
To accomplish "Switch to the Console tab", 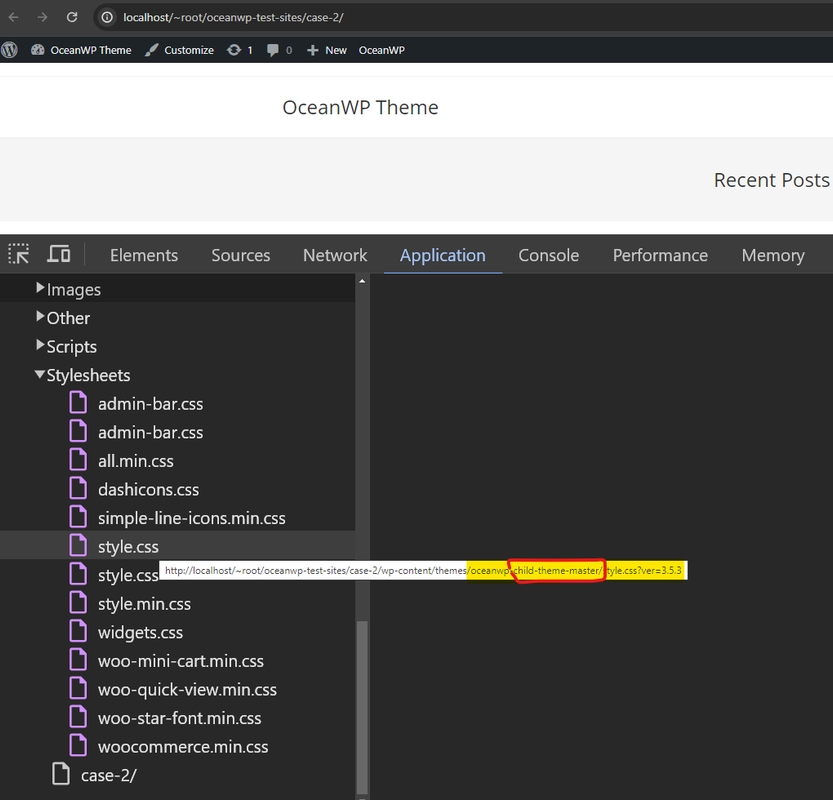I will tap(549, 255).
